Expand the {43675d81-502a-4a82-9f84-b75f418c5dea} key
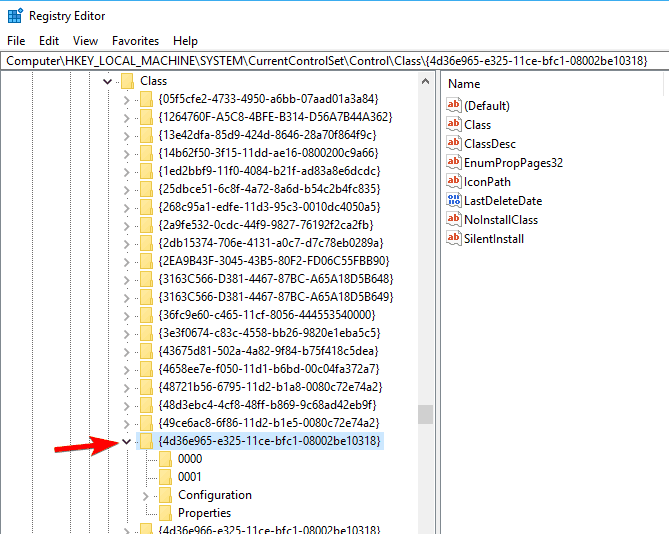The width and height of the screenshot is (669, 534). point(127,352)
